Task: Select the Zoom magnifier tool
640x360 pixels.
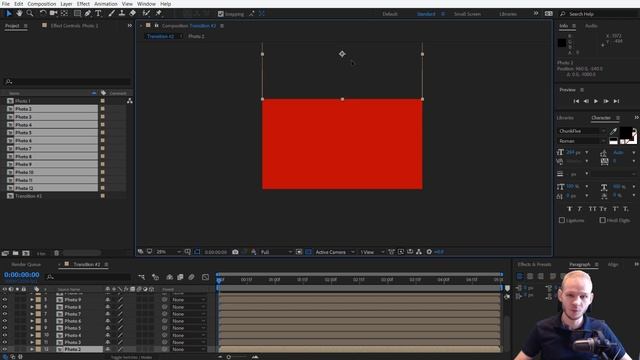Action: tap(30, 13)
